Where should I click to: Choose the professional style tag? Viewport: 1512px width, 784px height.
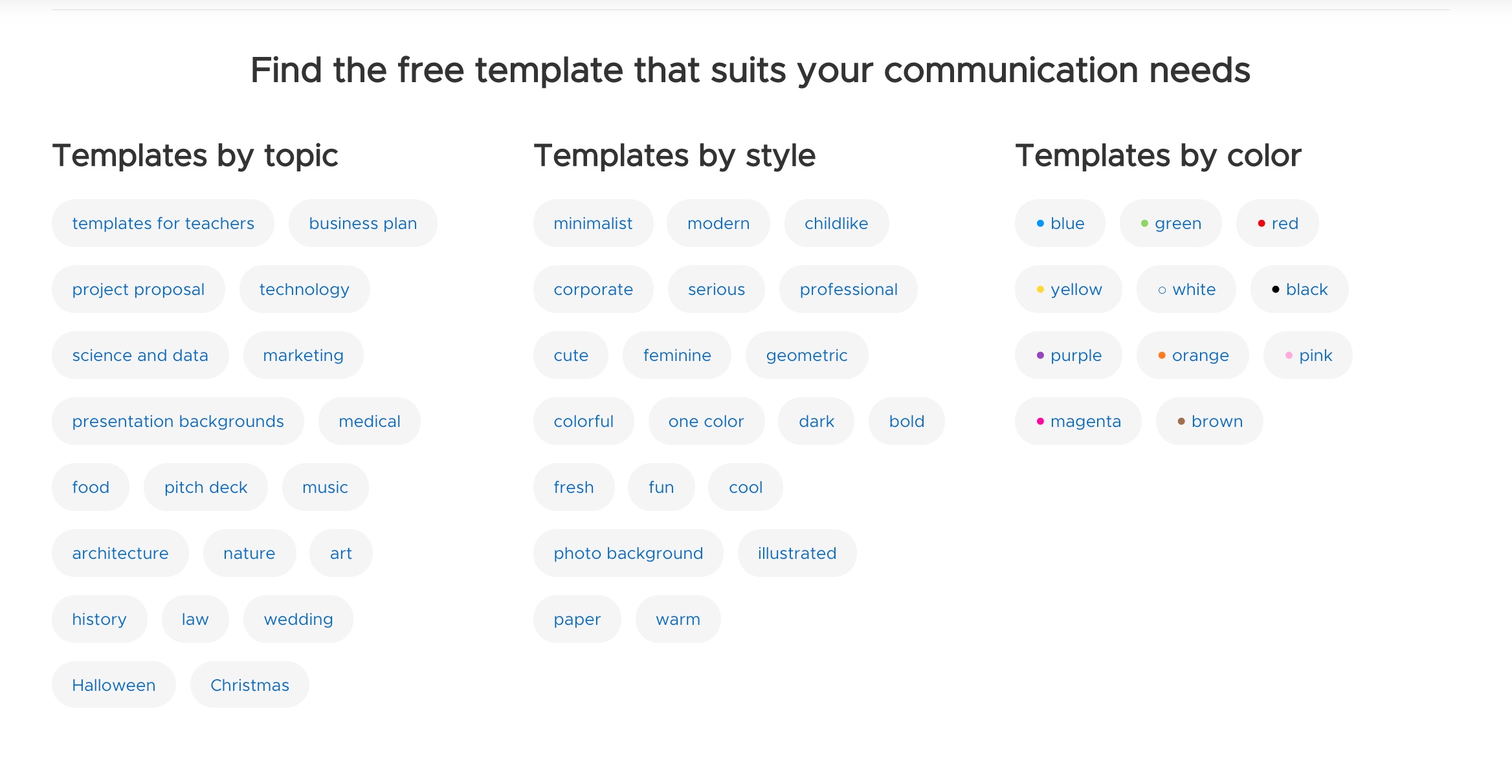[x=848, y=290]
